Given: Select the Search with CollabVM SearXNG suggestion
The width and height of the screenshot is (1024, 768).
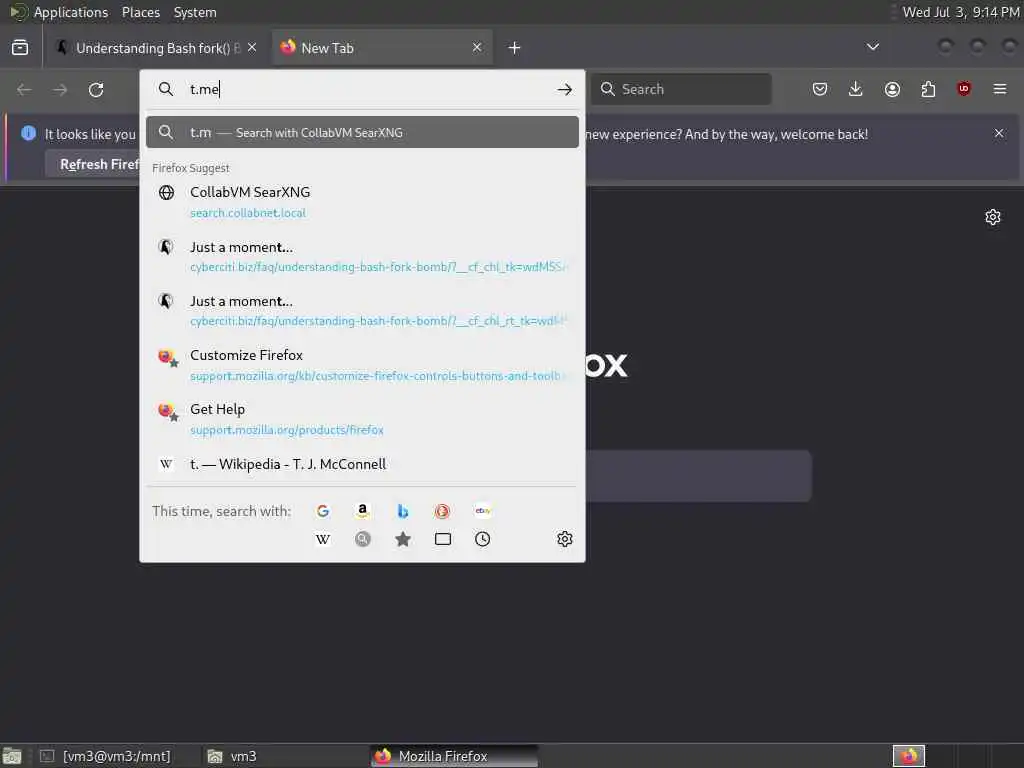Looking at the screenshot, I should point(362,133).
